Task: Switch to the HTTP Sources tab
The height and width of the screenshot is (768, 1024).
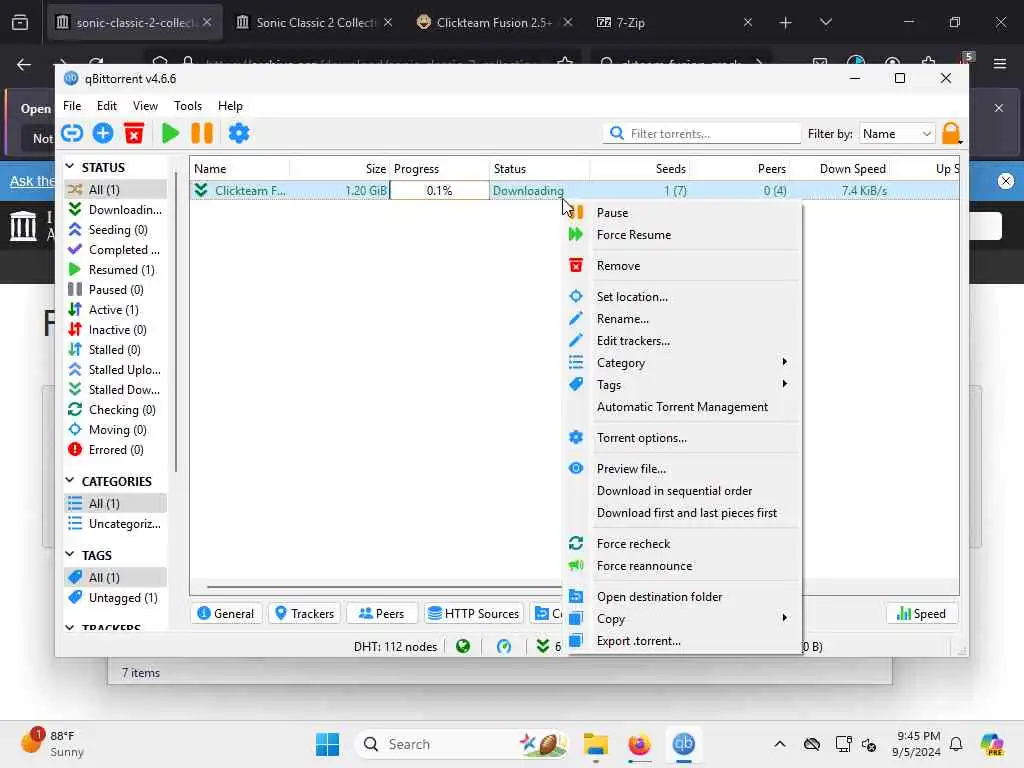Action: point(473,613)
